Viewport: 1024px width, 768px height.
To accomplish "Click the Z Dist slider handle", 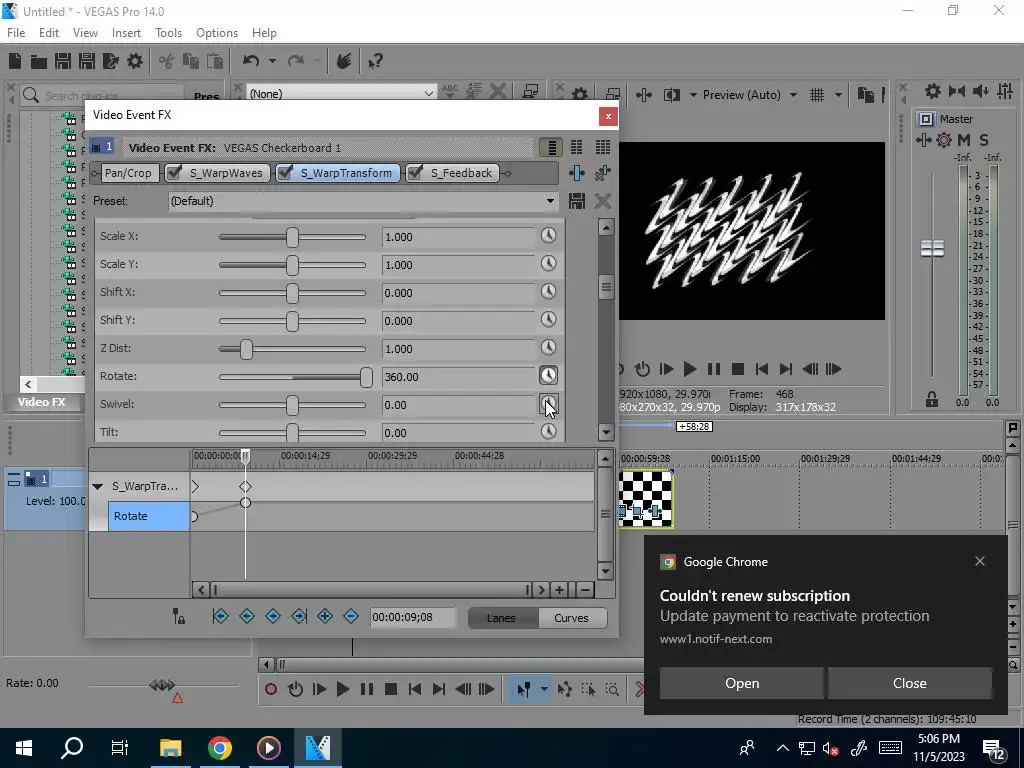I will [x=246, y=349].
